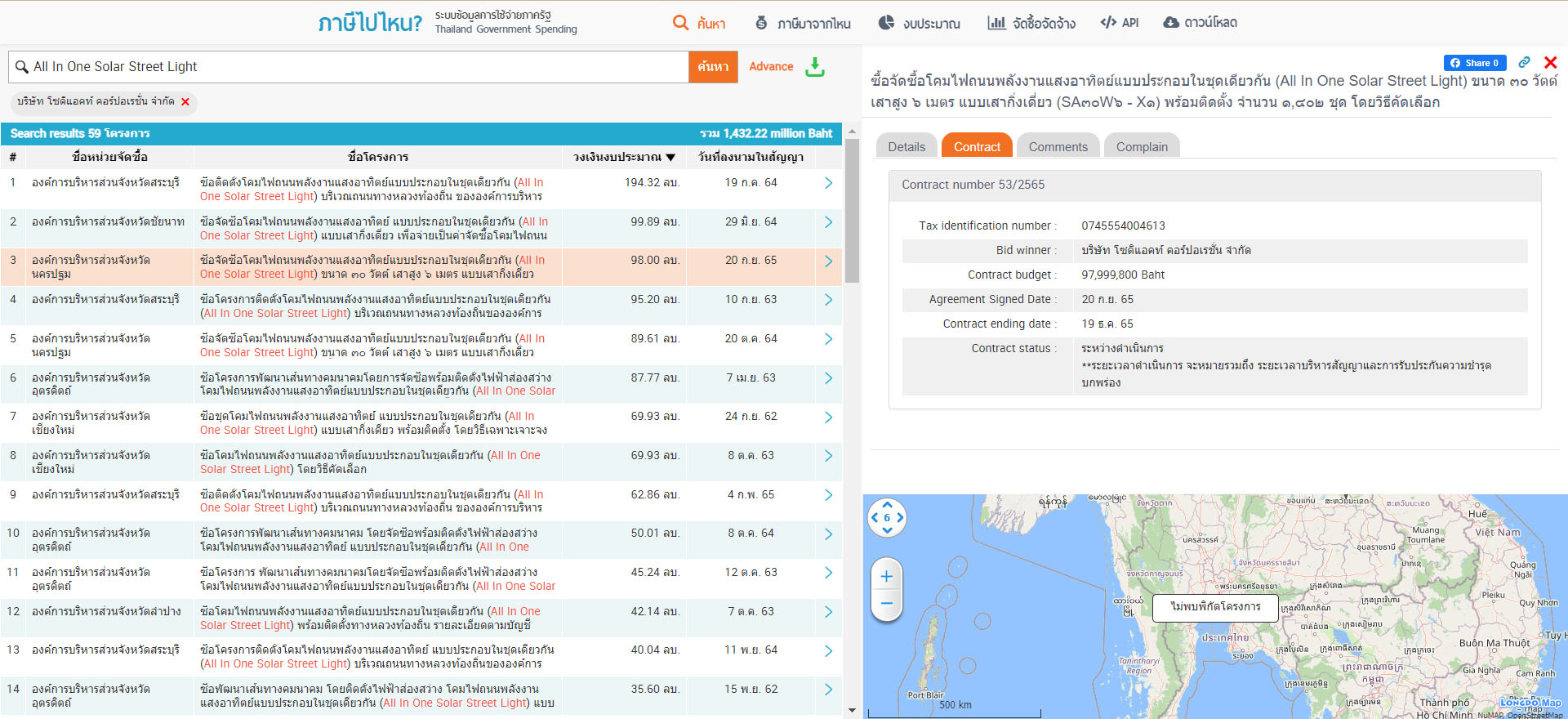Switch to the Details tab

(906, 146)
